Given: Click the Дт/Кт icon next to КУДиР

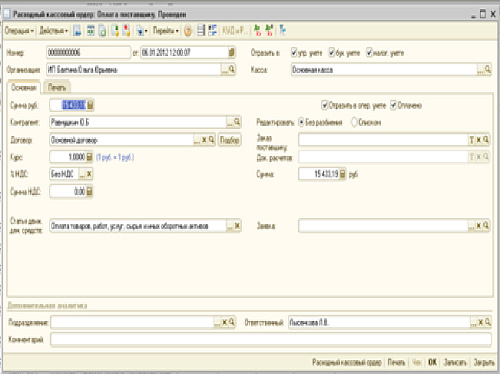Looking at the screenshot, I should (x=258, y=31).
